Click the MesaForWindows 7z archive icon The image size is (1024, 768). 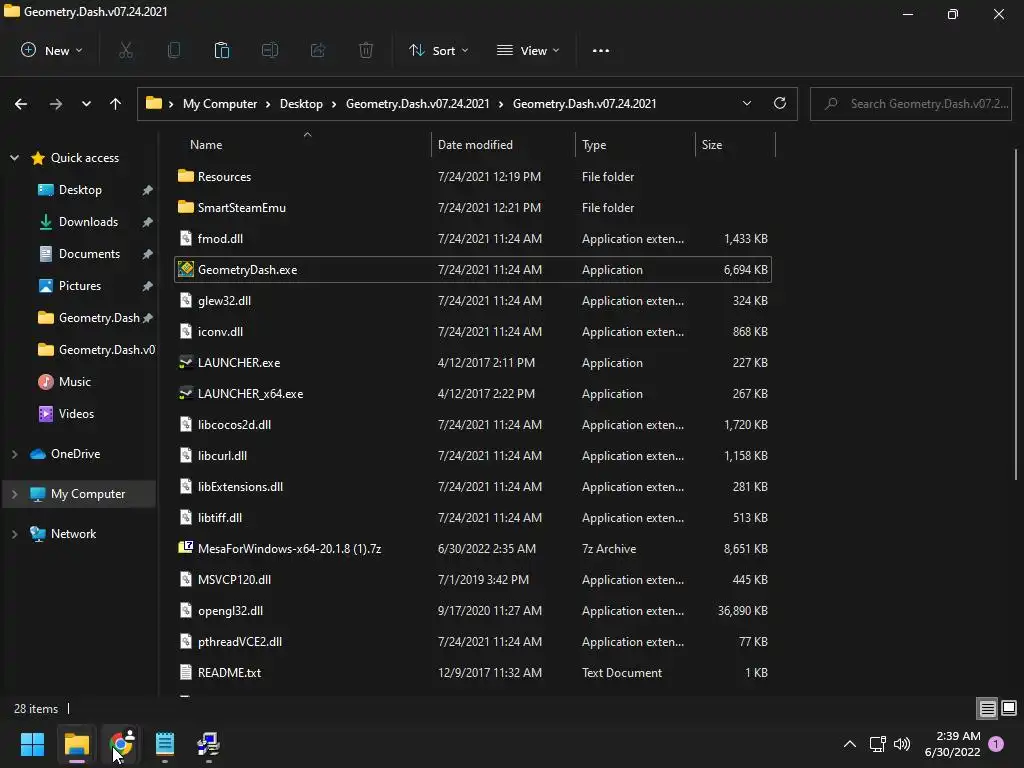pyautogui.click(x=186, y=548)
